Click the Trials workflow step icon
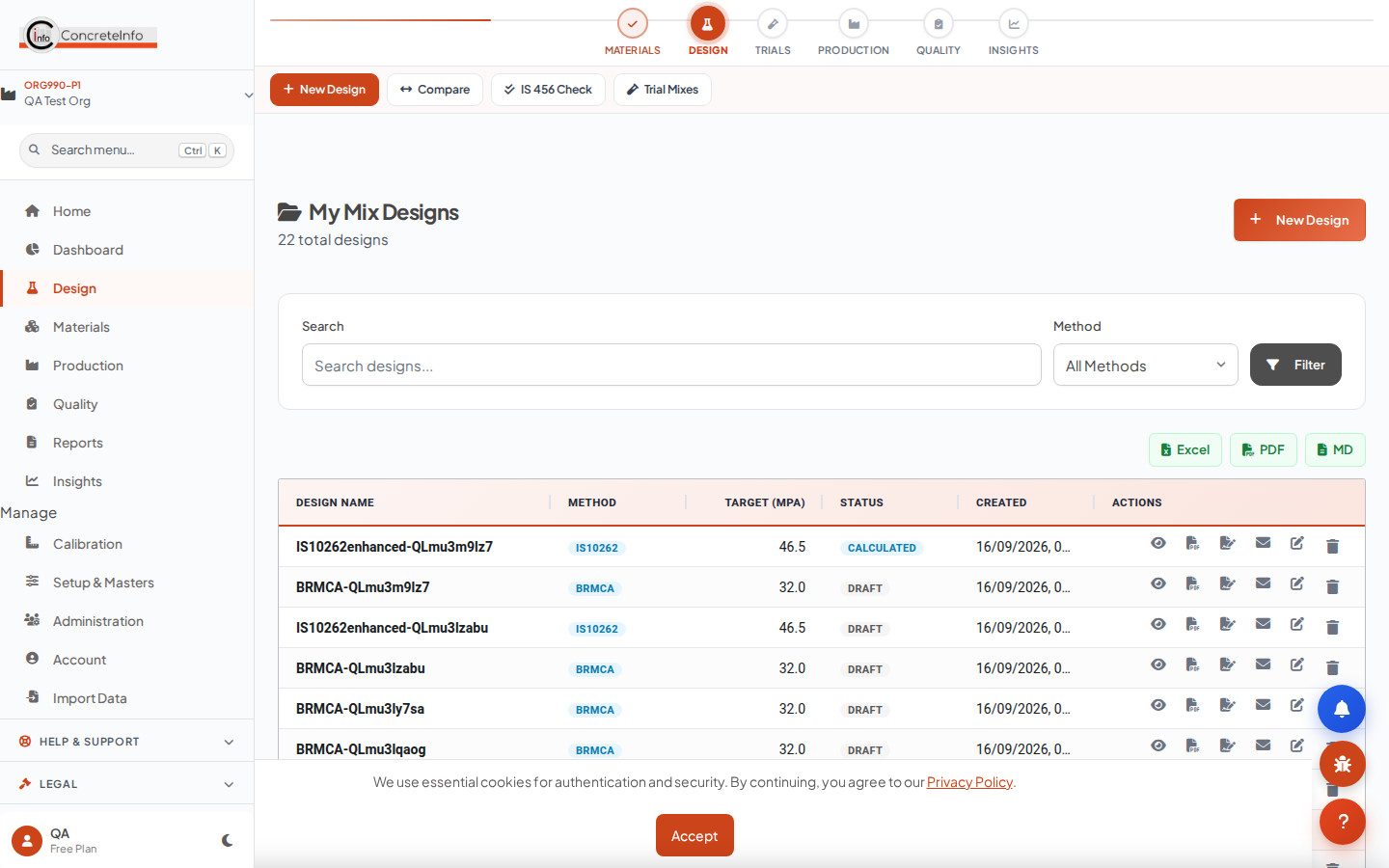Screen dimensions: 1389x868 click(773, 24)
